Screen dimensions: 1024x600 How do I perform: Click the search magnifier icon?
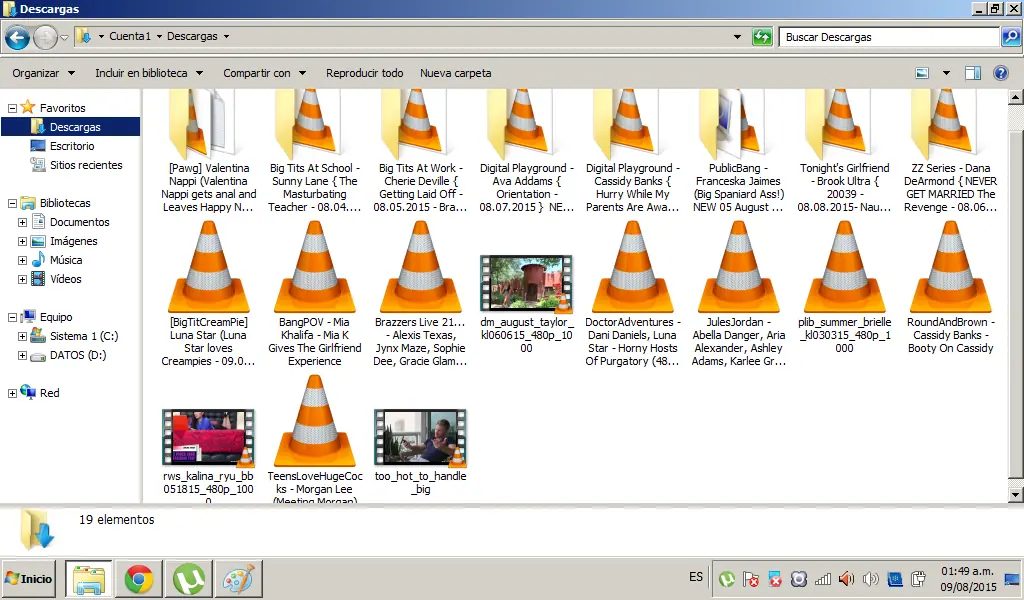pos(1010,37)
